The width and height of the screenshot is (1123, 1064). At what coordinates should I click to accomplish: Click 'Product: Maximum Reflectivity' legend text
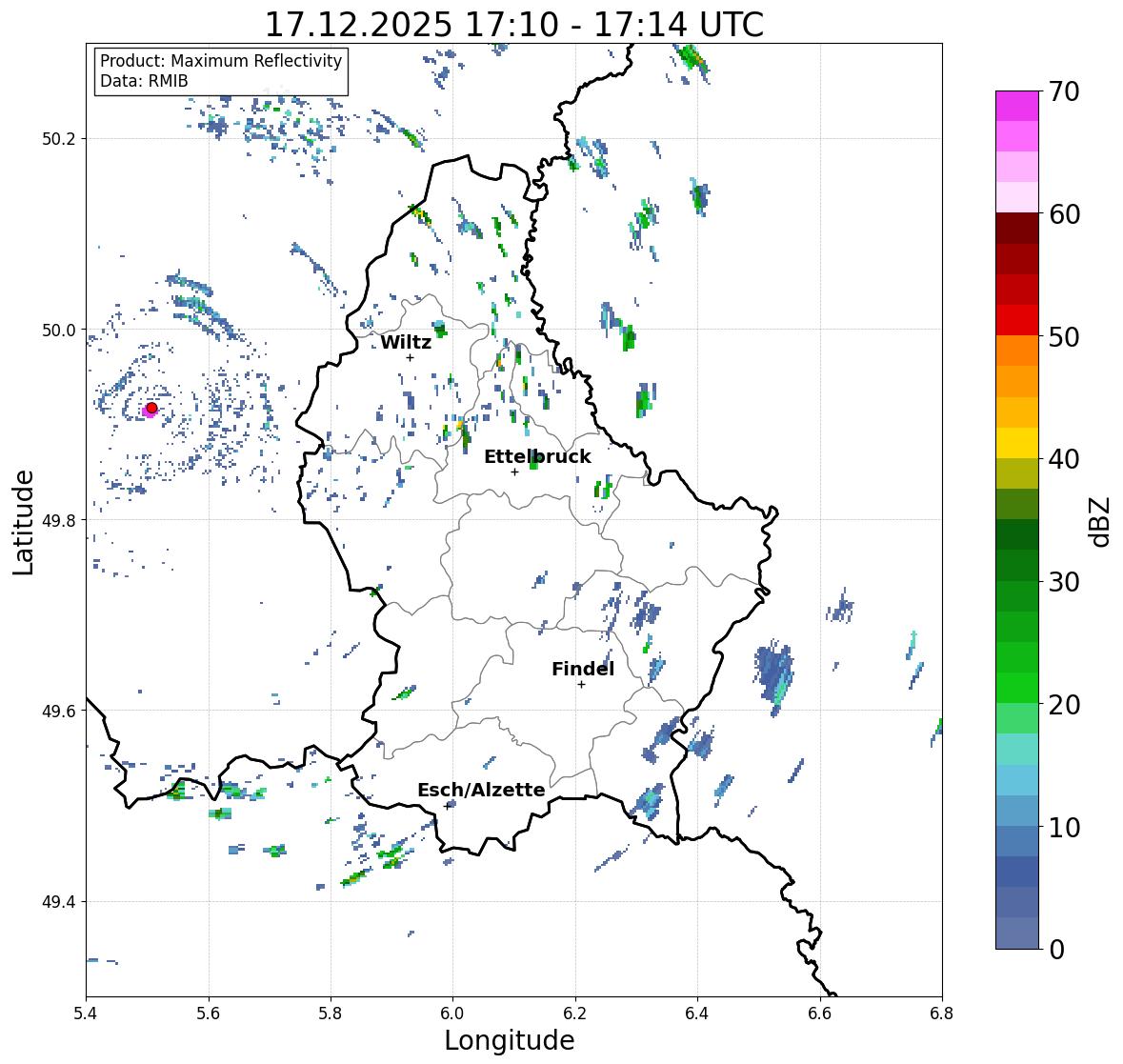(x=221, y=61)
